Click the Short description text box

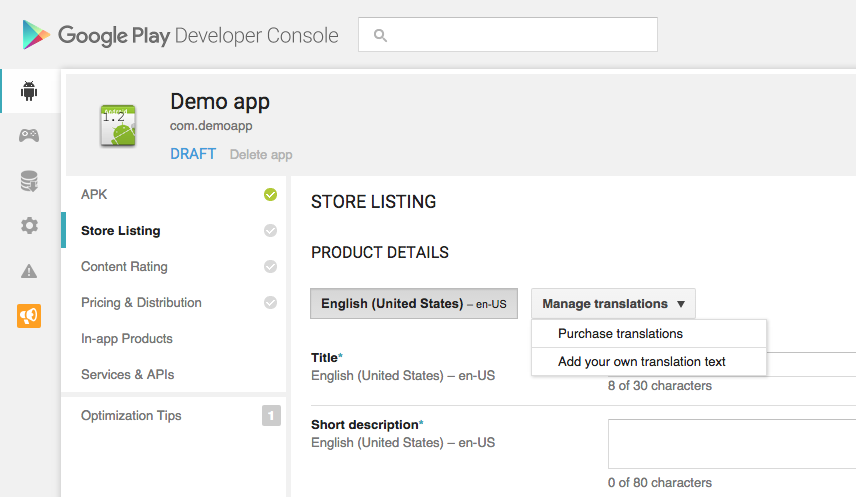[x=731, y=443]
